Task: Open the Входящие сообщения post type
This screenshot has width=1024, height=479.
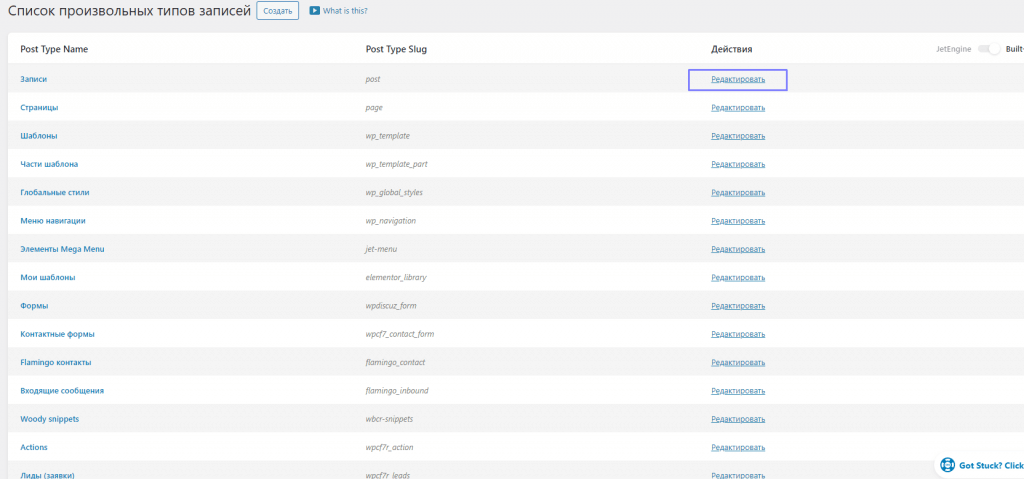Action: [62, 391]
